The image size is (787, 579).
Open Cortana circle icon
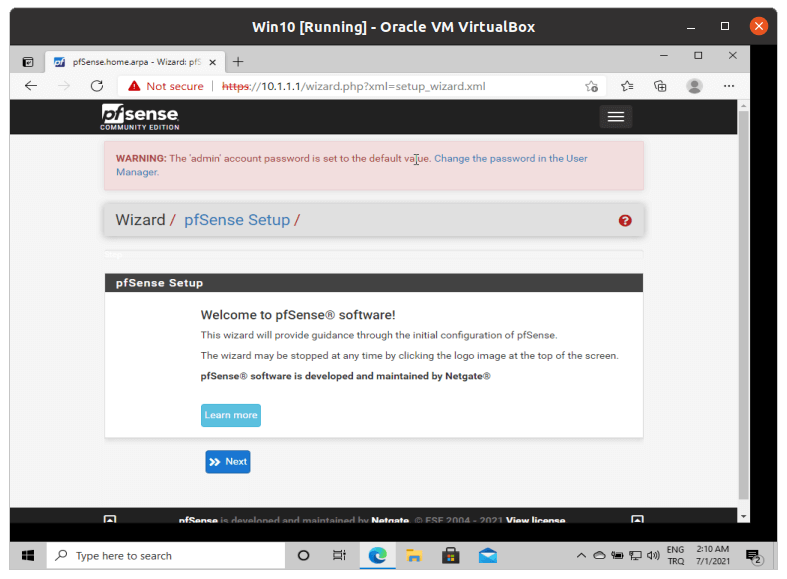303,555
